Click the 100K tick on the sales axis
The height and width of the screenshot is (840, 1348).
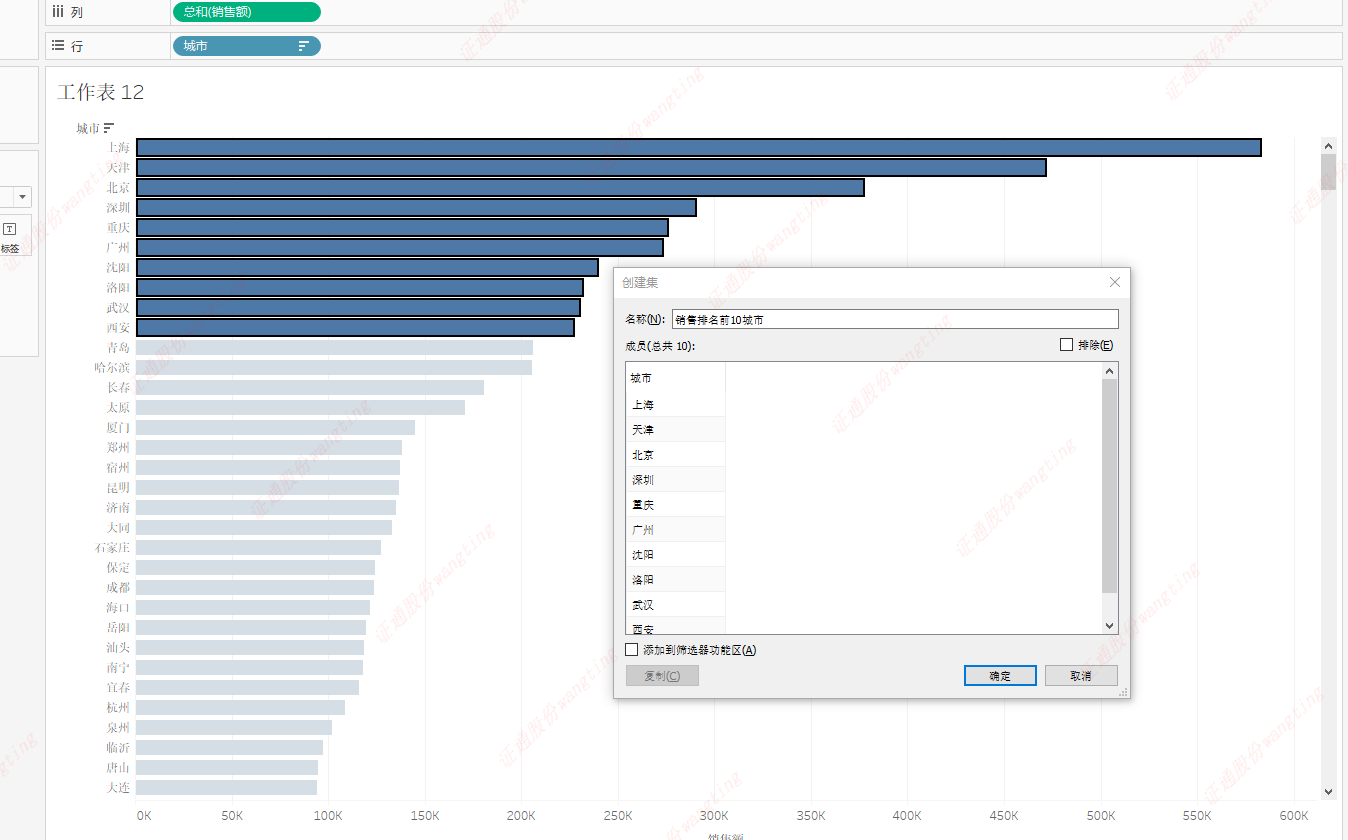point(328,815)
